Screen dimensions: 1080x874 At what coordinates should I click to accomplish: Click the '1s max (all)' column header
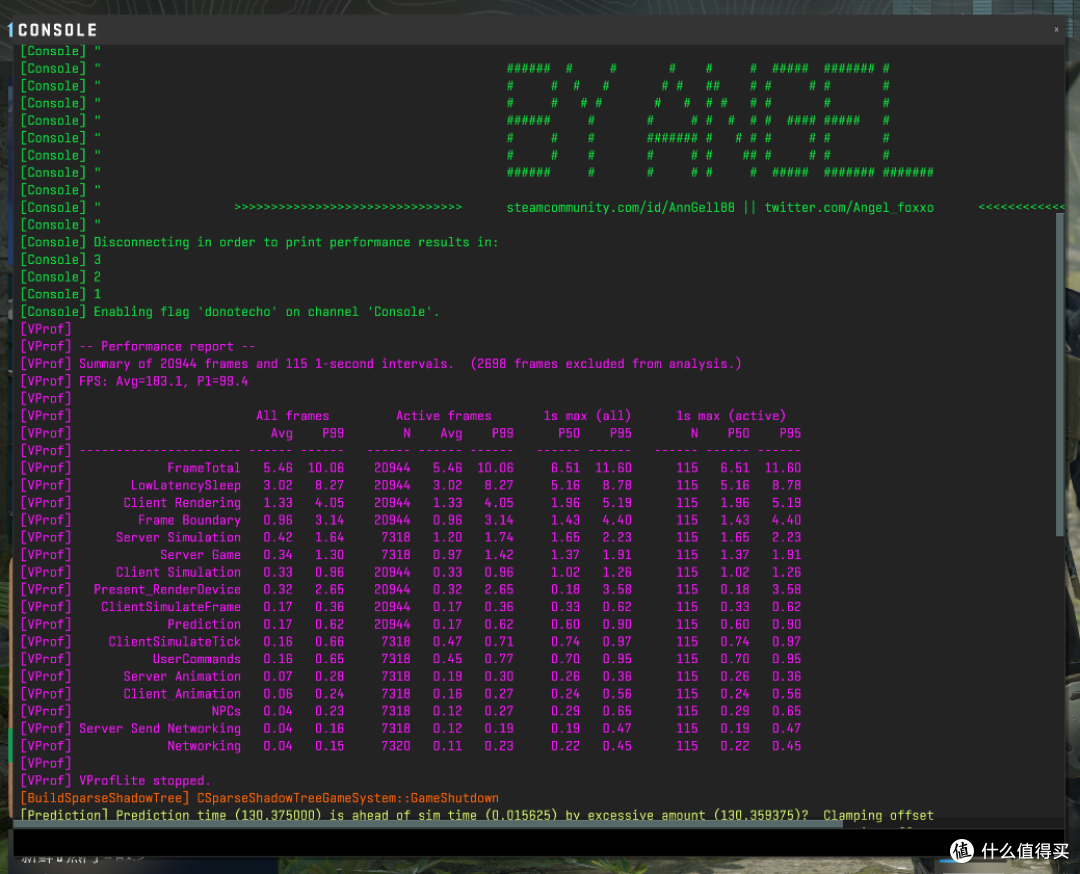pyautogui.click(x=587, y=415)
